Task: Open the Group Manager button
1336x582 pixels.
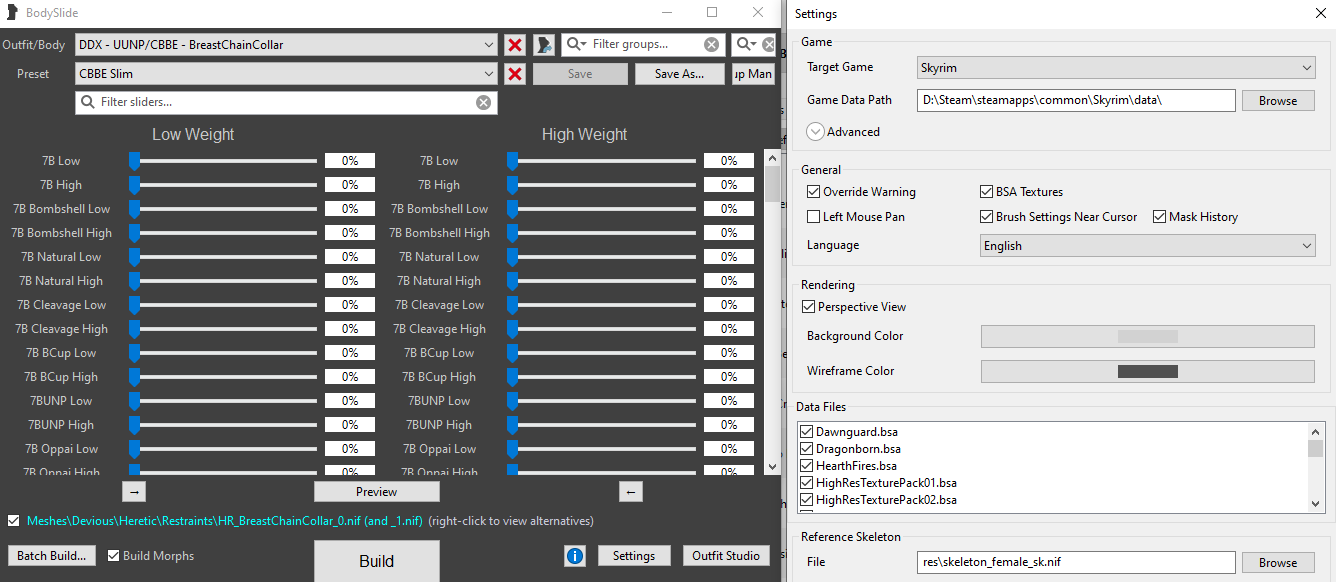Action: pos(753,74)
